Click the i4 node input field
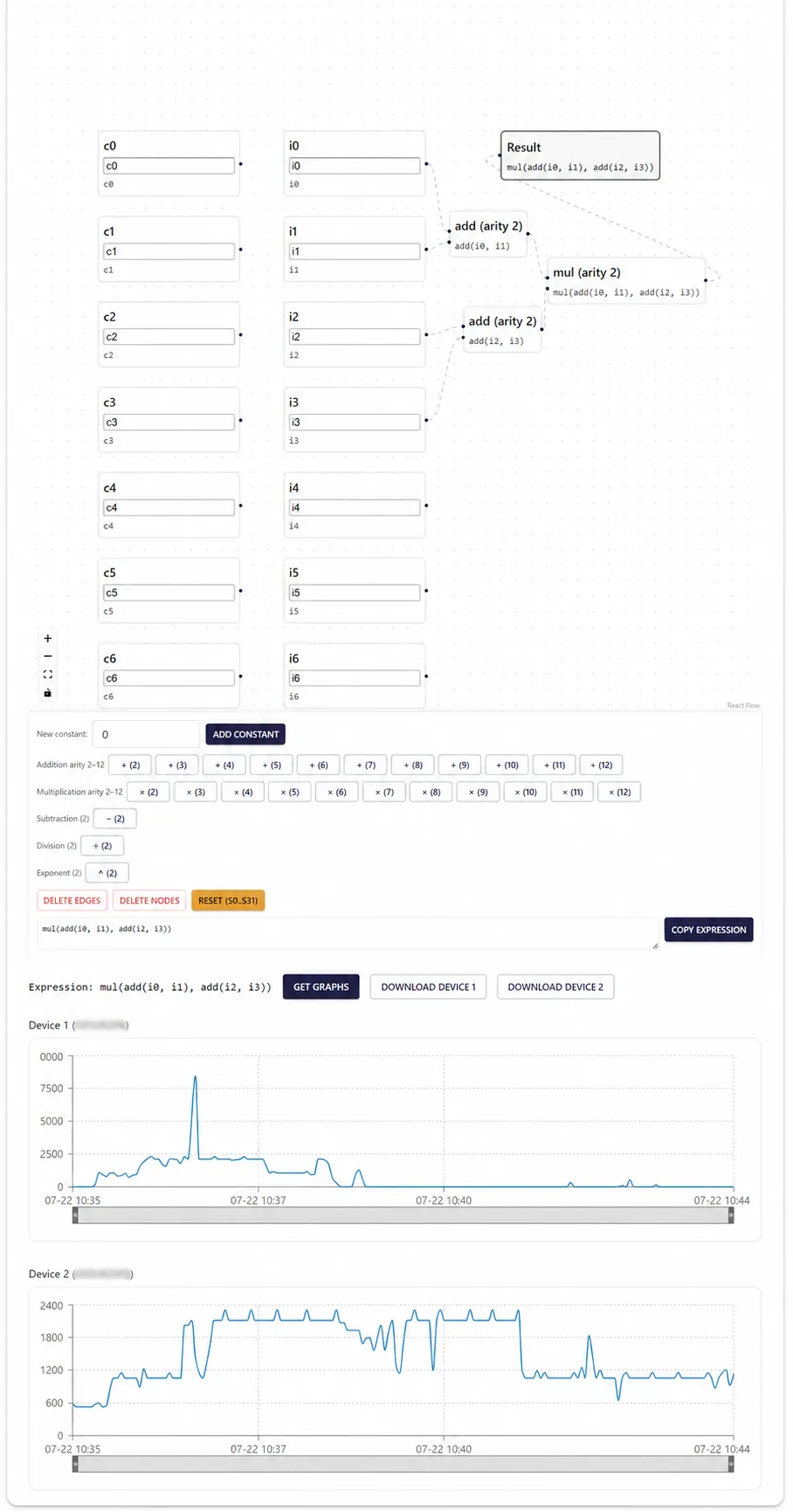This screenshot has width=793, height=1512. [354, 507]
